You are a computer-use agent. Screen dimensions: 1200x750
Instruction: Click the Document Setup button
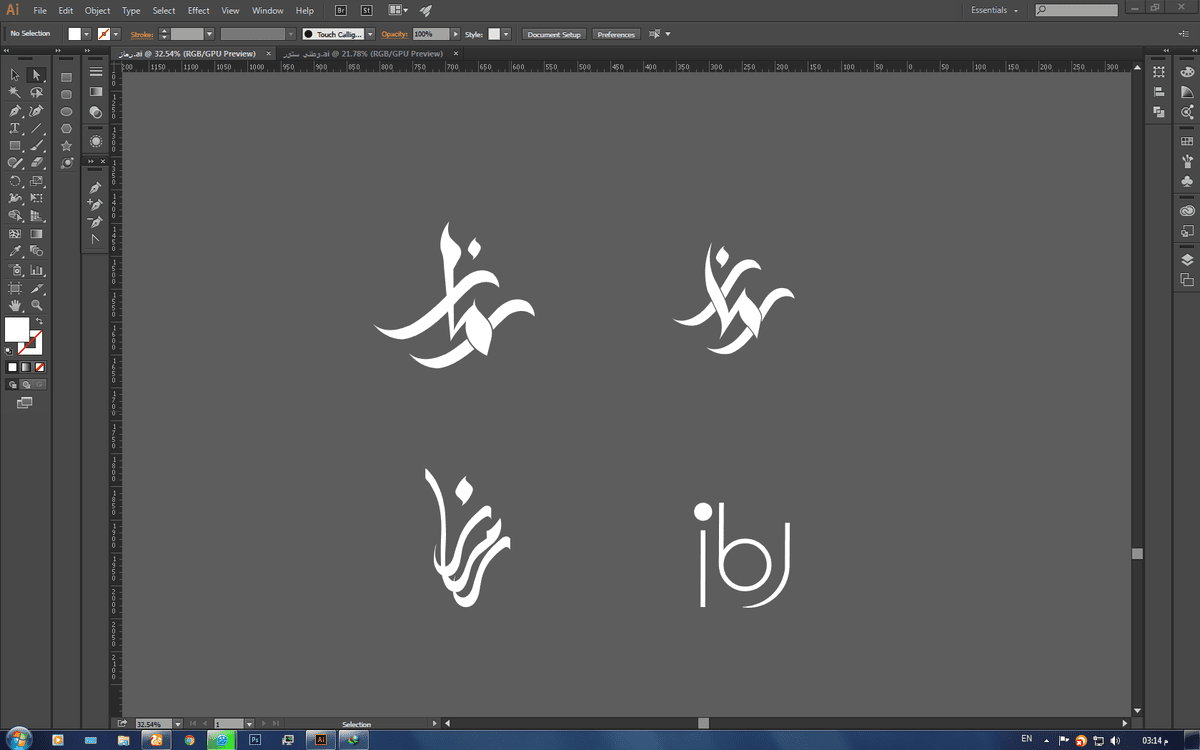point(554,34)
